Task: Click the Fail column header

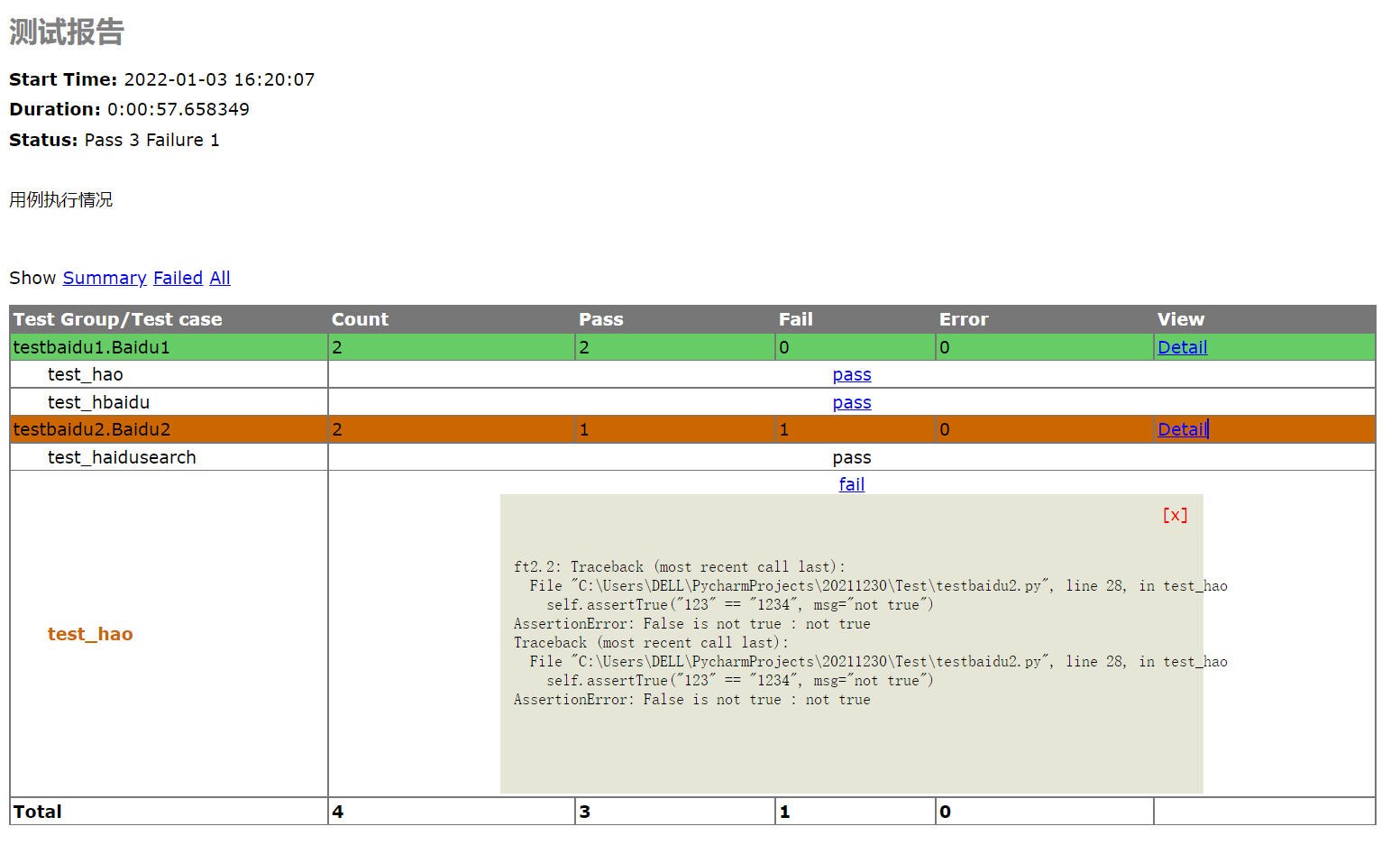Action: (x=796, y=319)
